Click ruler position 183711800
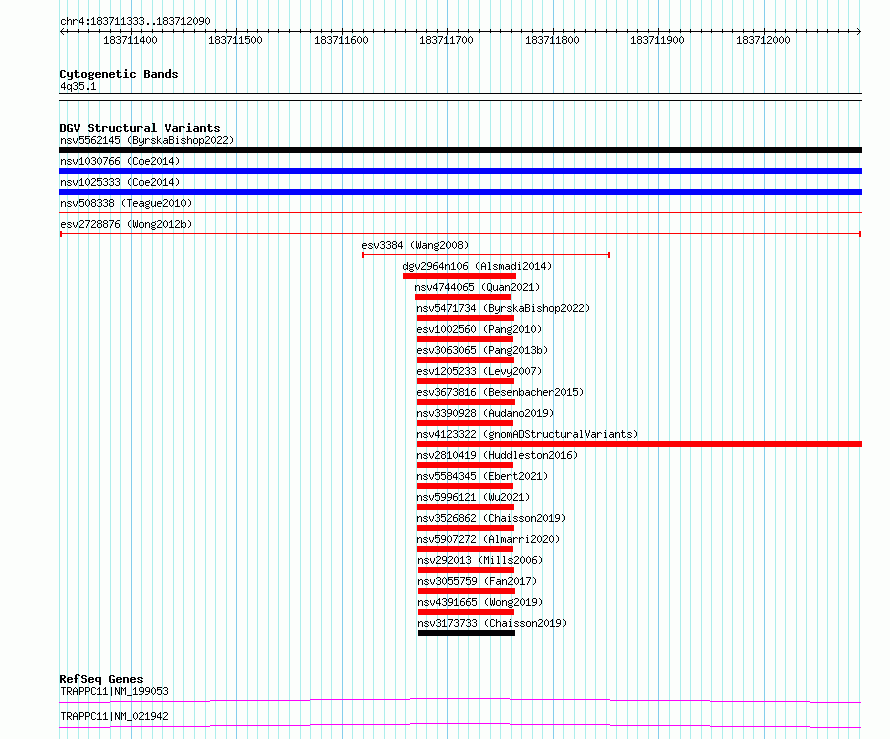The image size is (890, 739). (x=553, y=40)
